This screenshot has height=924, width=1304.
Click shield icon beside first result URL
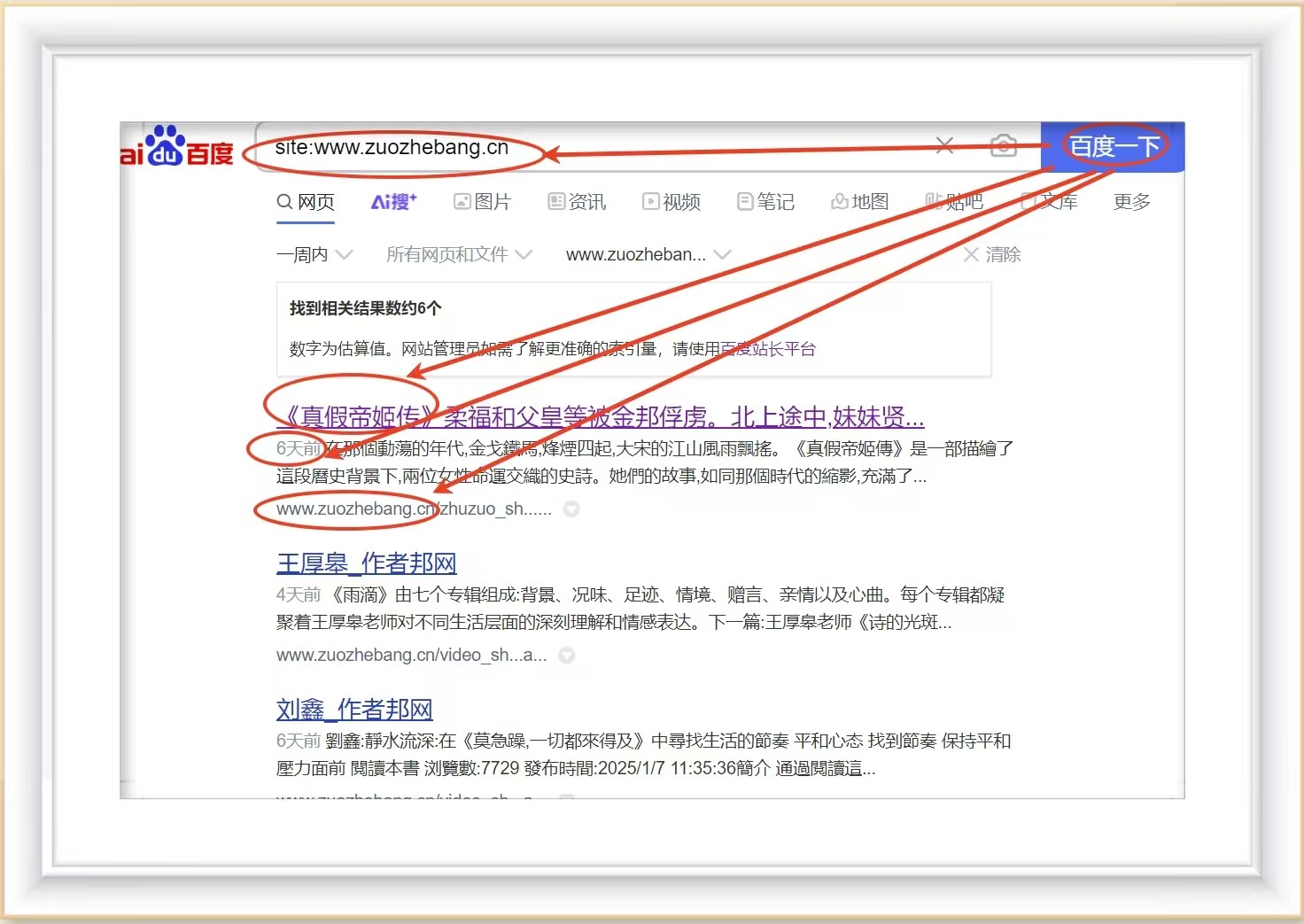click(x=571, y=509)
